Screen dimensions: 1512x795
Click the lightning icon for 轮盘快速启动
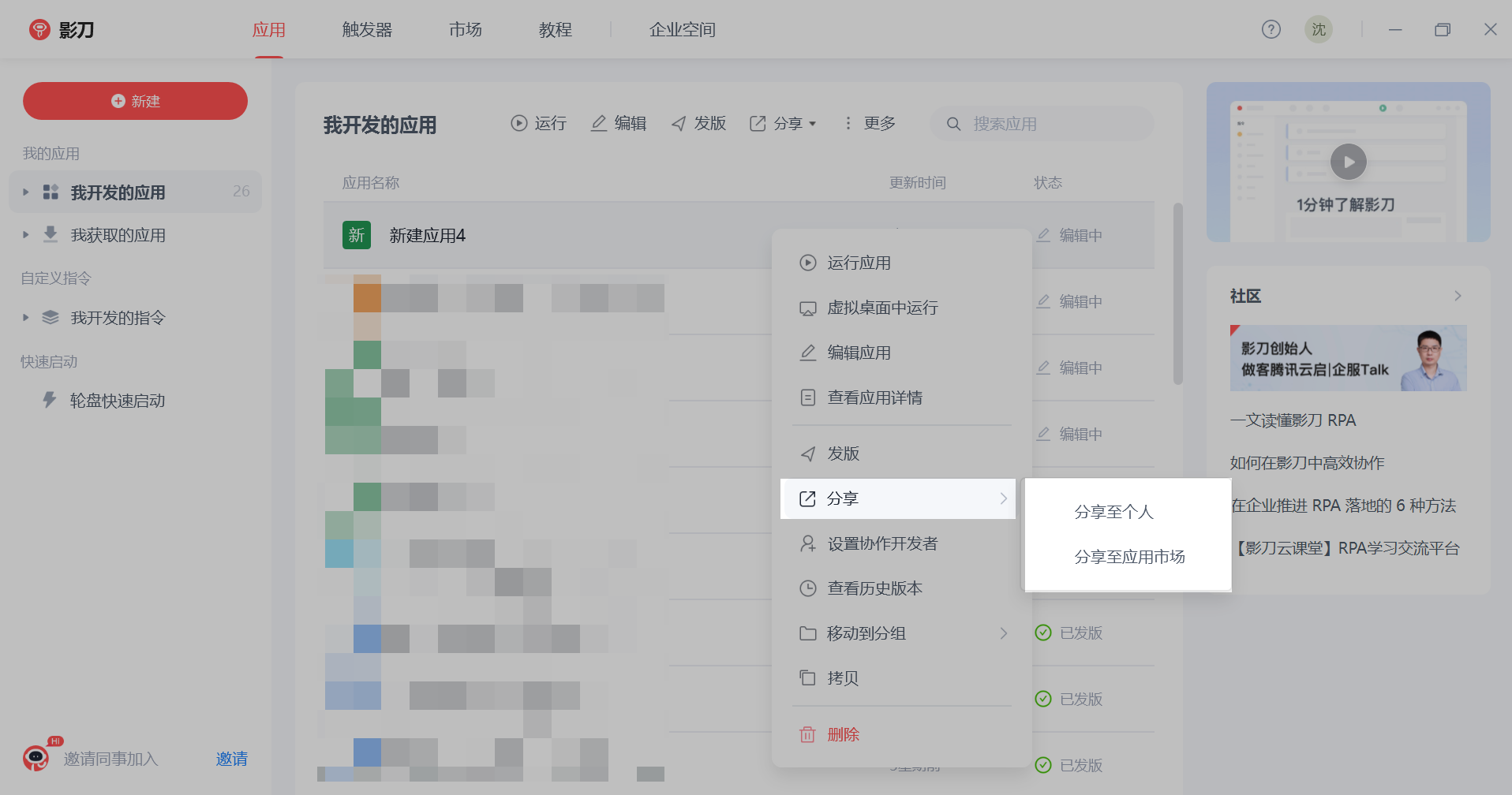50,400
